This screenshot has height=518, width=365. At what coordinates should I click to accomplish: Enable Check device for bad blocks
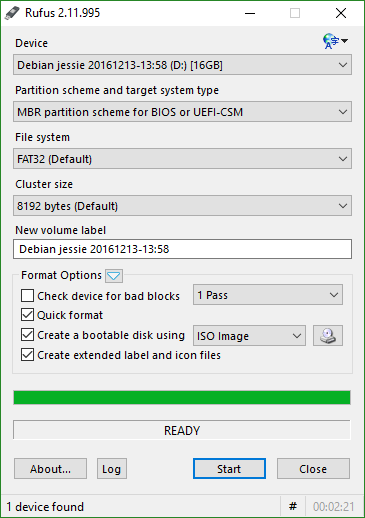27,296
